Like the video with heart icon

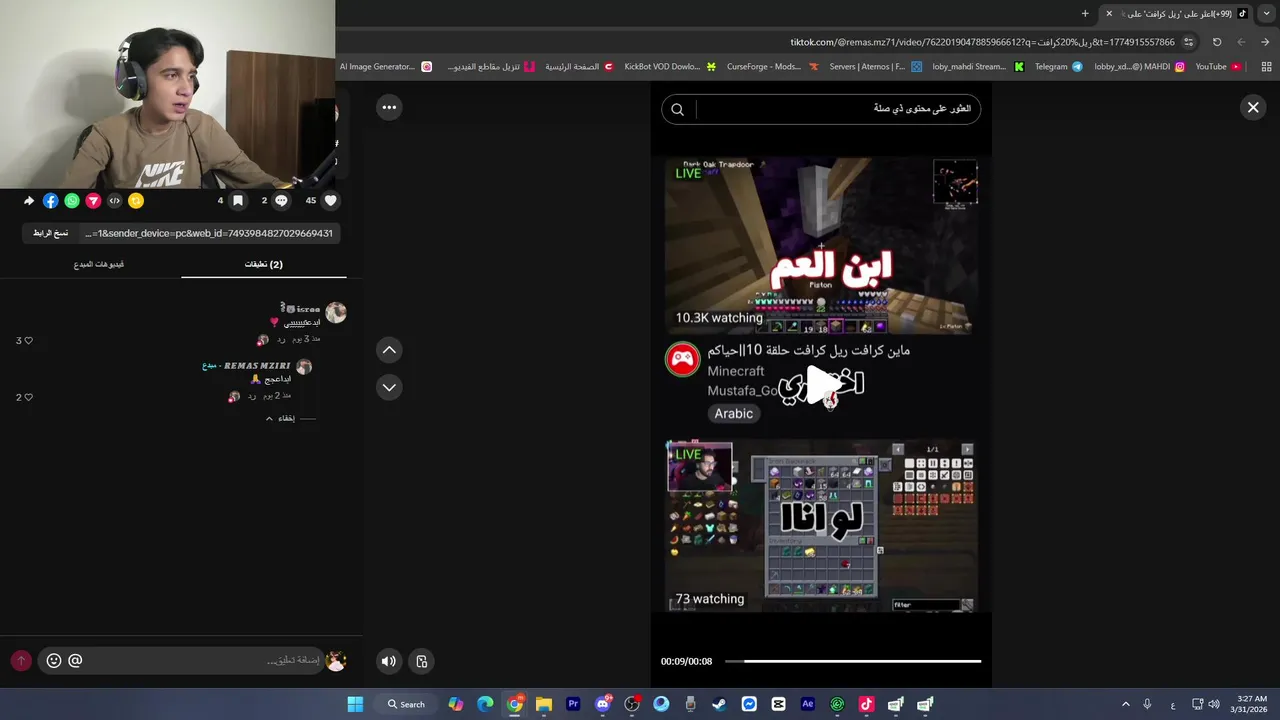(x=331, y=201)
